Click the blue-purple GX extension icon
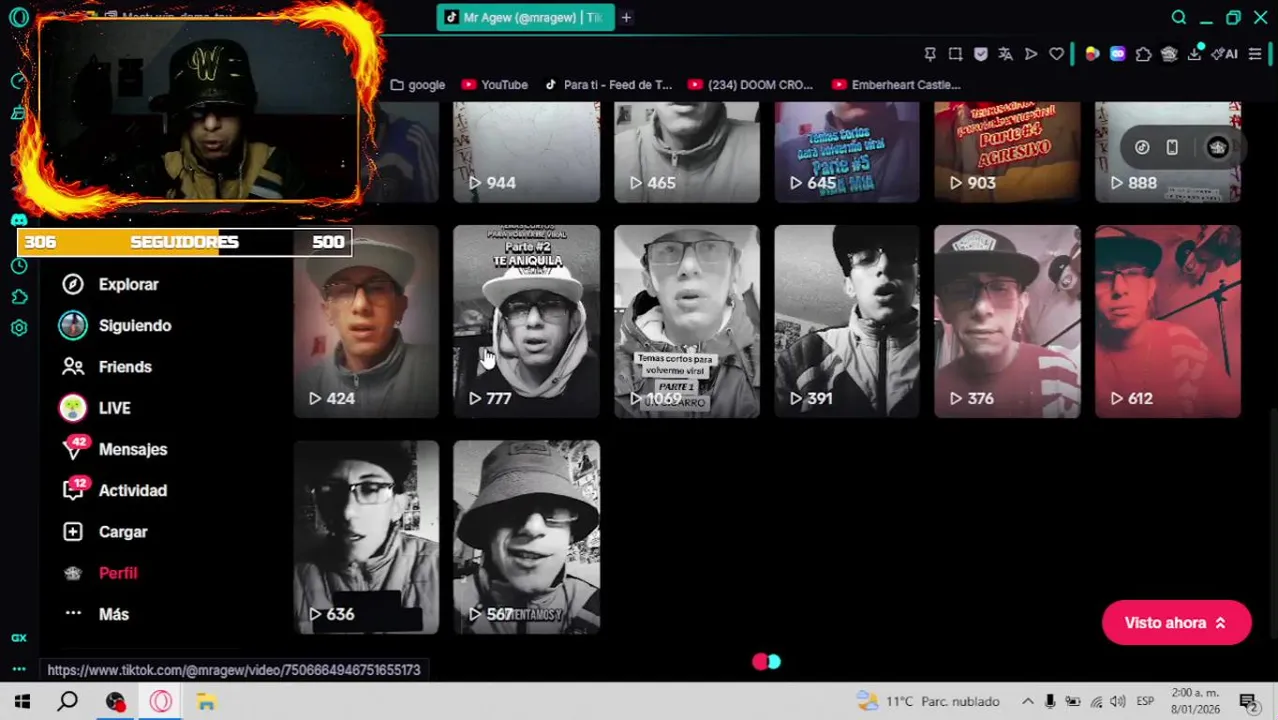This screenshot has height=720, width=1278. (x=1118, y=54)
